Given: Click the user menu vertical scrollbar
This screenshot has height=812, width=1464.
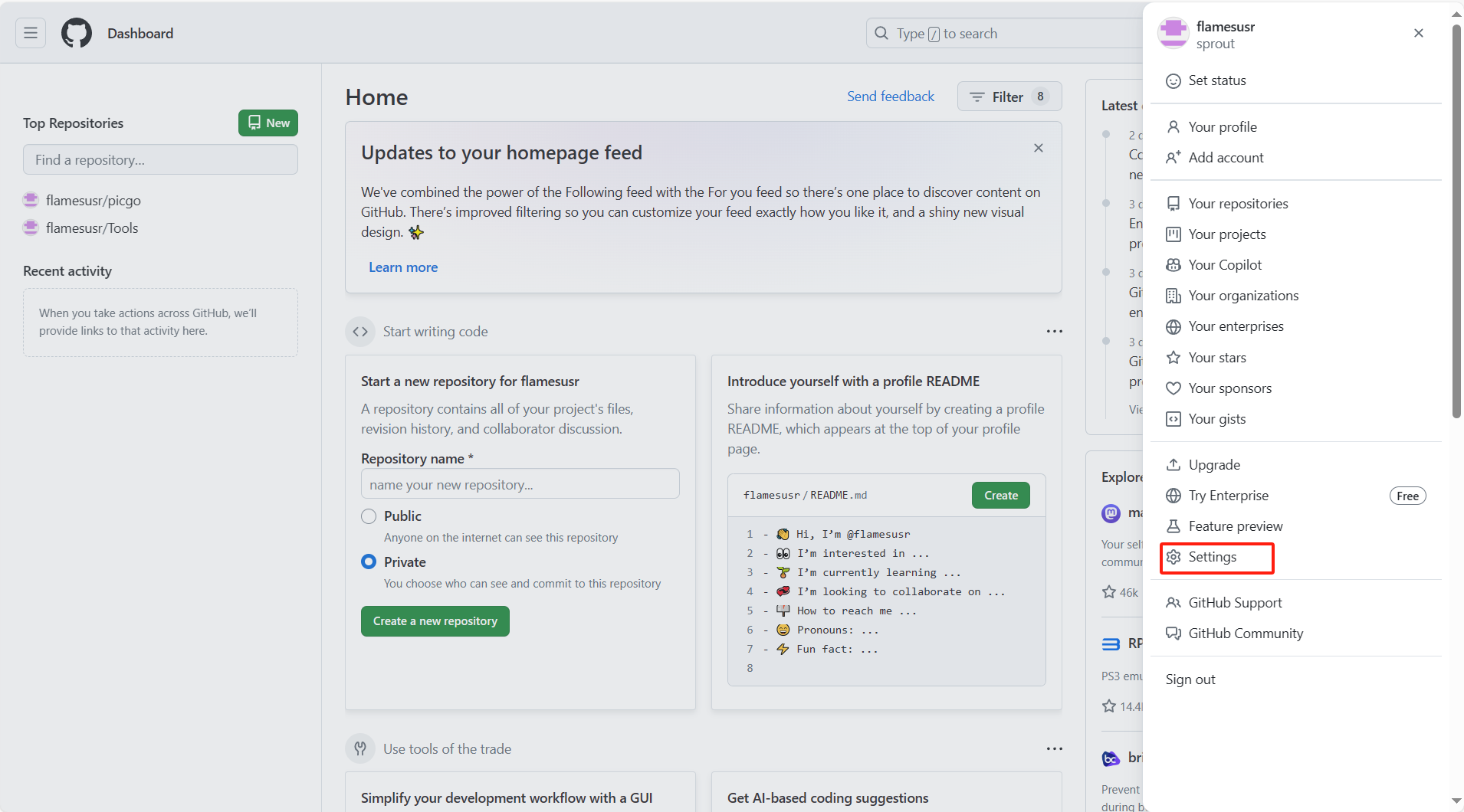Looking at the screenshot, I should pos(1456,222).
